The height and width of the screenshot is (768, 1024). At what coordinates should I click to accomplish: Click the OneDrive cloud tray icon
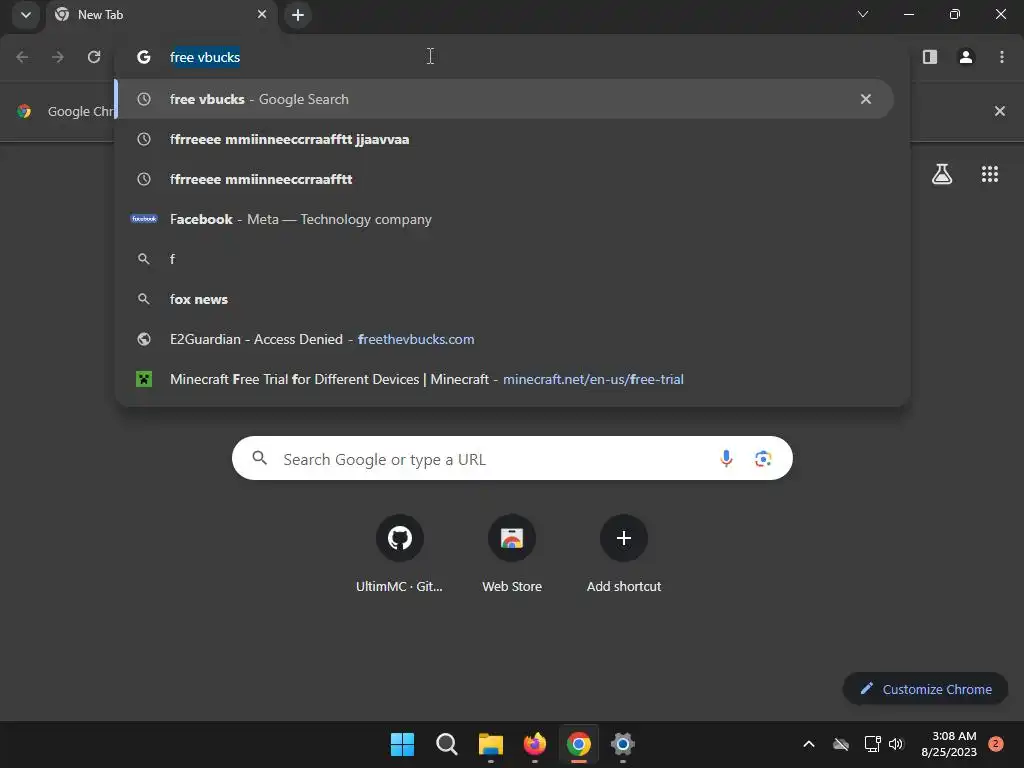tap(841, 744)
